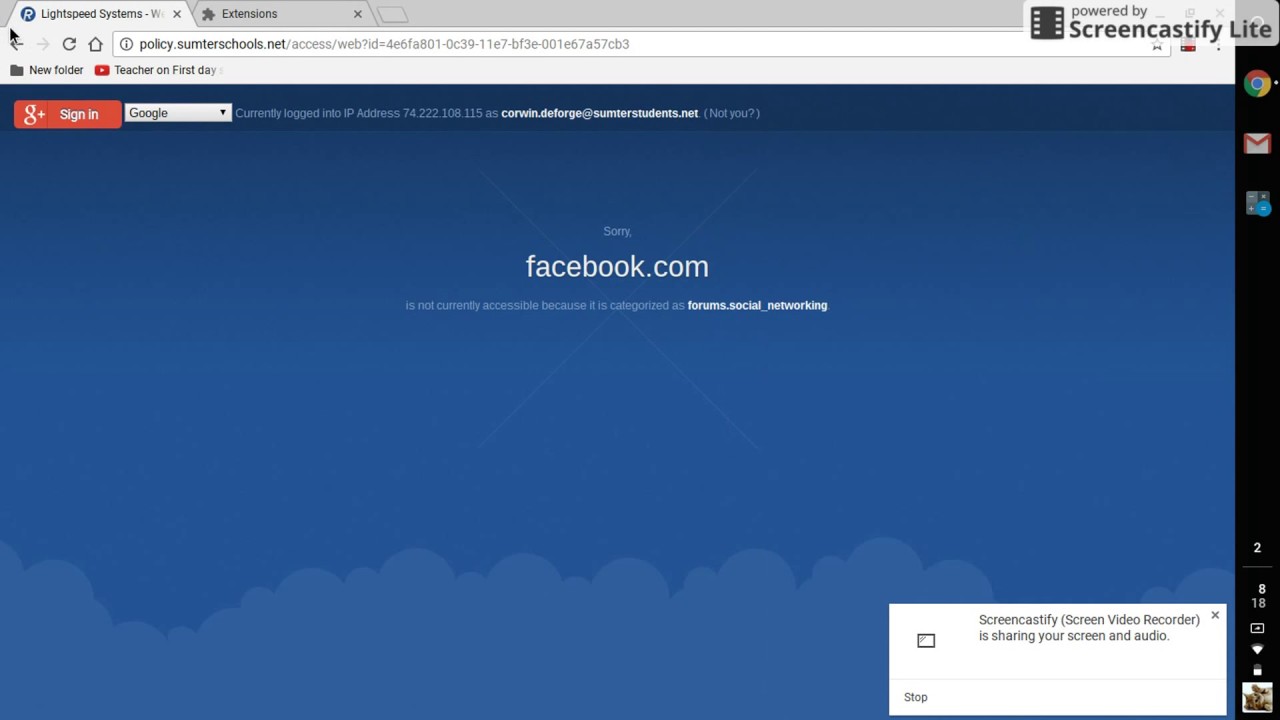View site information icon in address bar
The image size is (1280, 720).
click(126, 44)
